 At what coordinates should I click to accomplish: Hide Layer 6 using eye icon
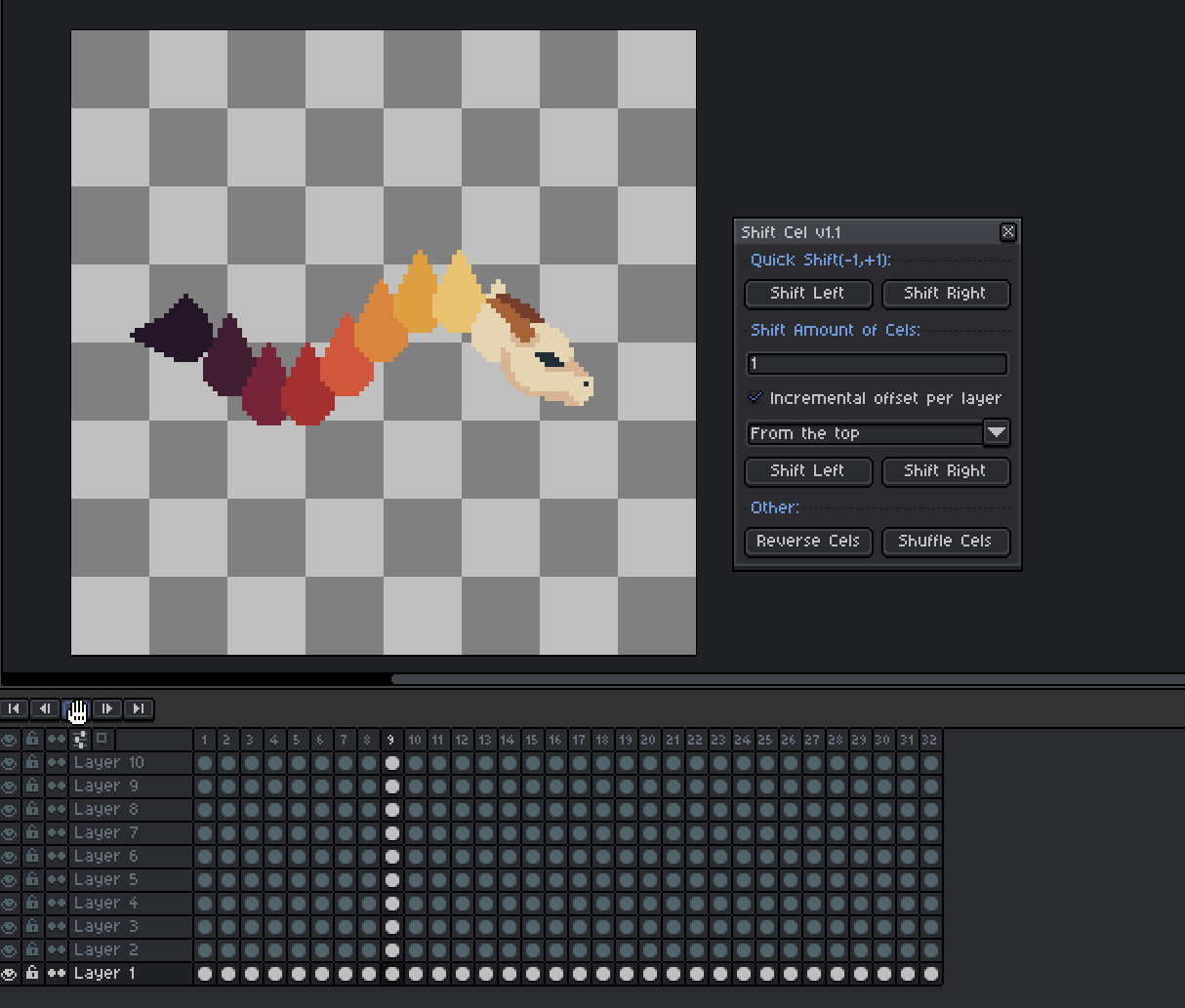(10, 857)
